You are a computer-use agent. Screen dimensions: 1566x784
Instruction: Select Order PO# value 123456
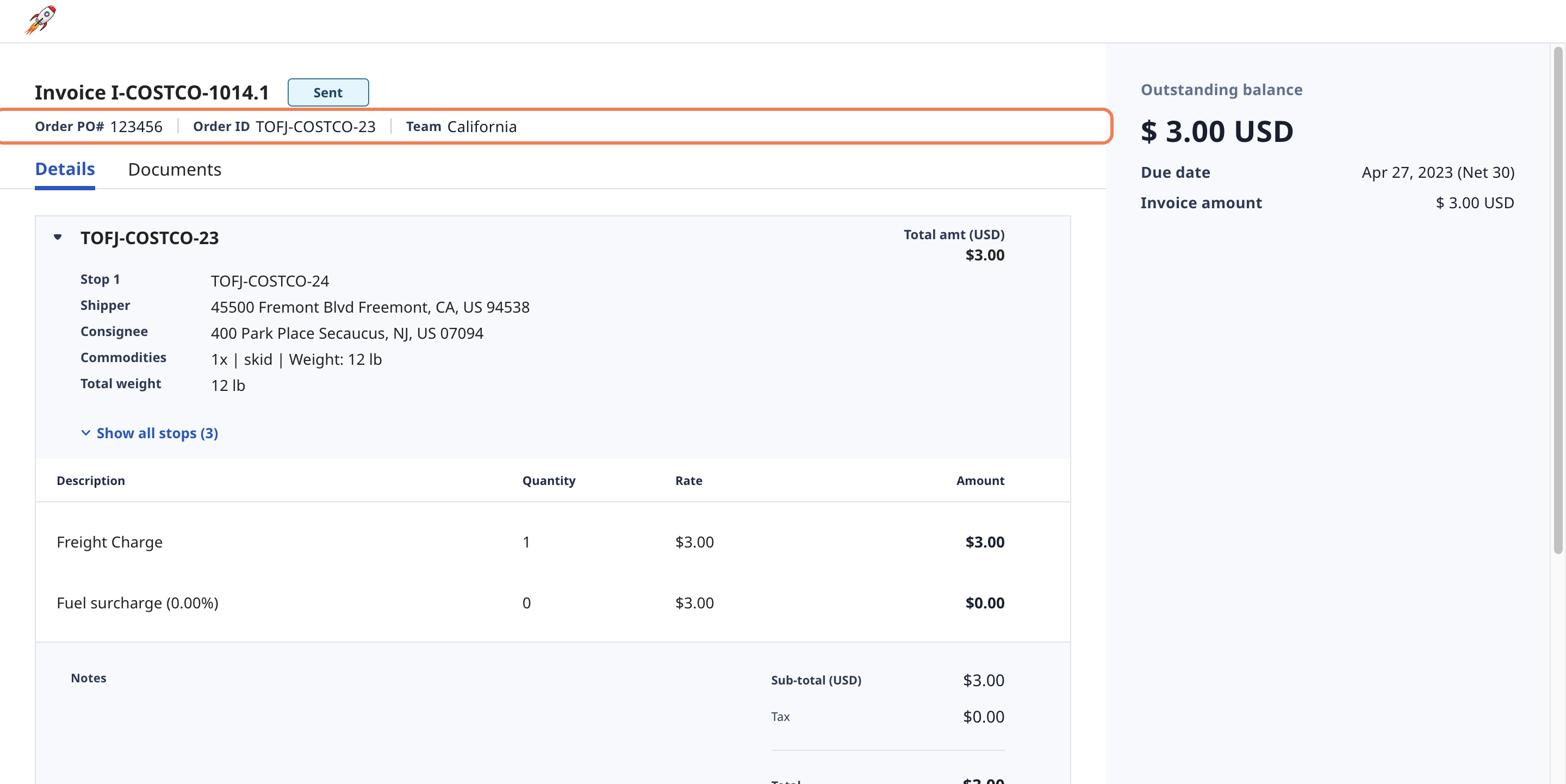(x=136, y=127)
